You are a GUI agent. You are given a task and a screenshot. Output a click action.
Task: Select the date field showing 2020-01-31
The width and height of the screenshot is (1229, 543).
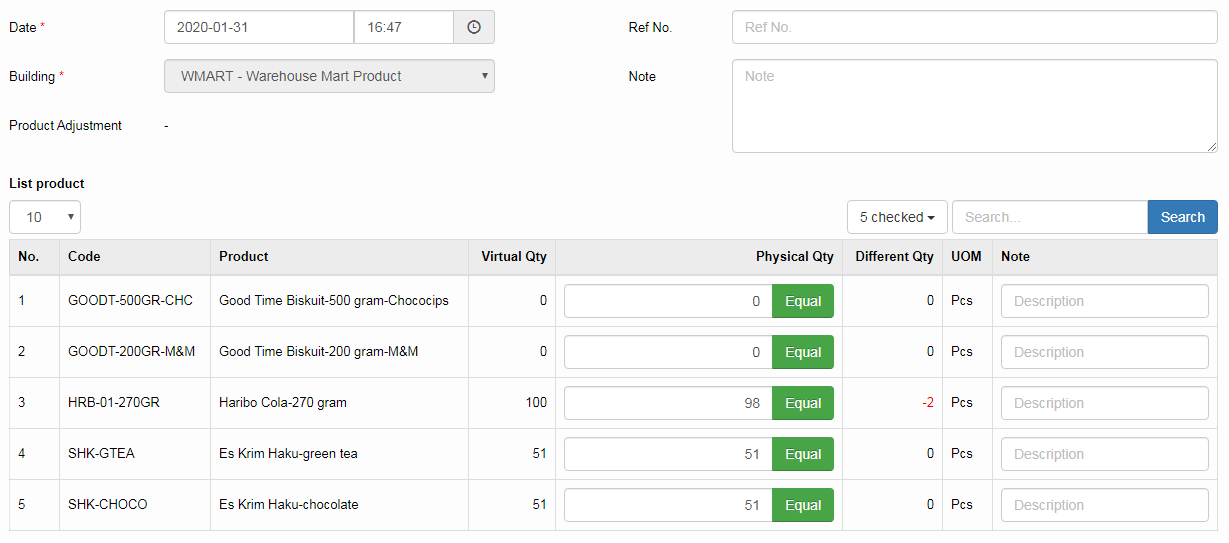[x=259, y=28]
